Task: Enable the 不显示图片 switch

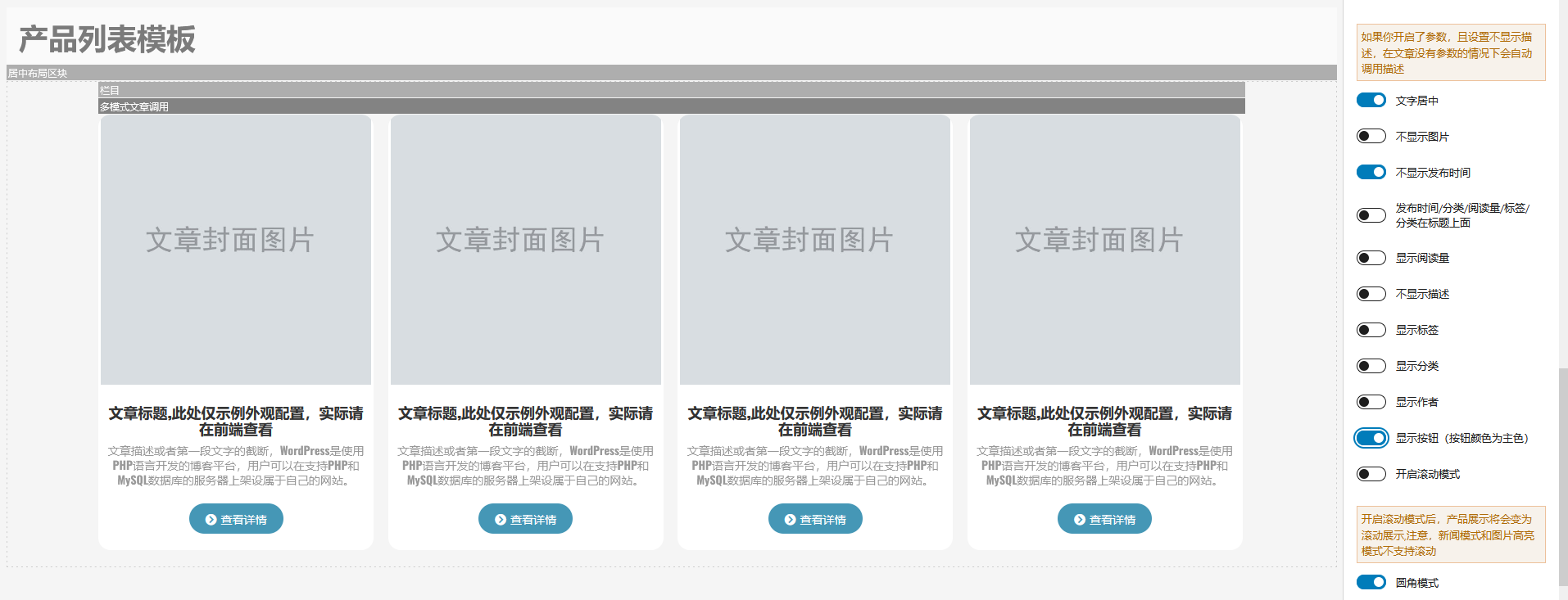Action: coord(1371,136)
